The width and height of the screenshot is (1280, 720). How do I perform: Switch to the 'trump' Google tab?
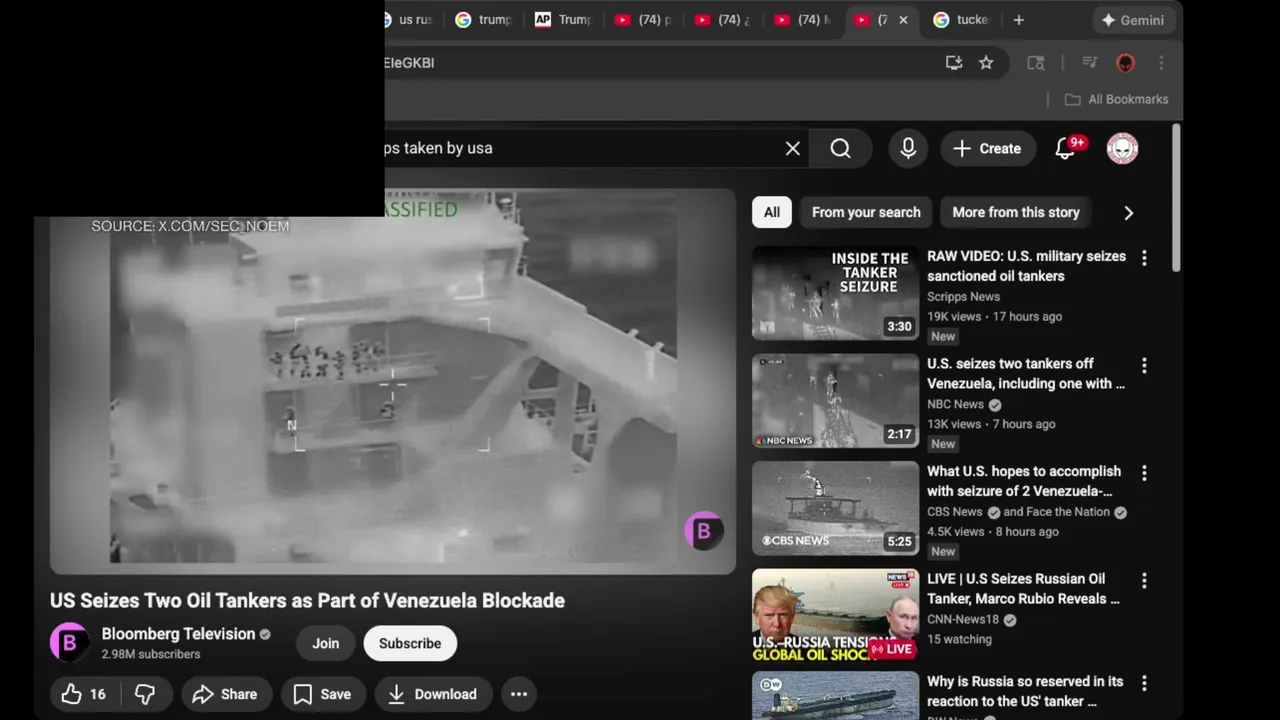pyautogui.click(x=483, y=20)
